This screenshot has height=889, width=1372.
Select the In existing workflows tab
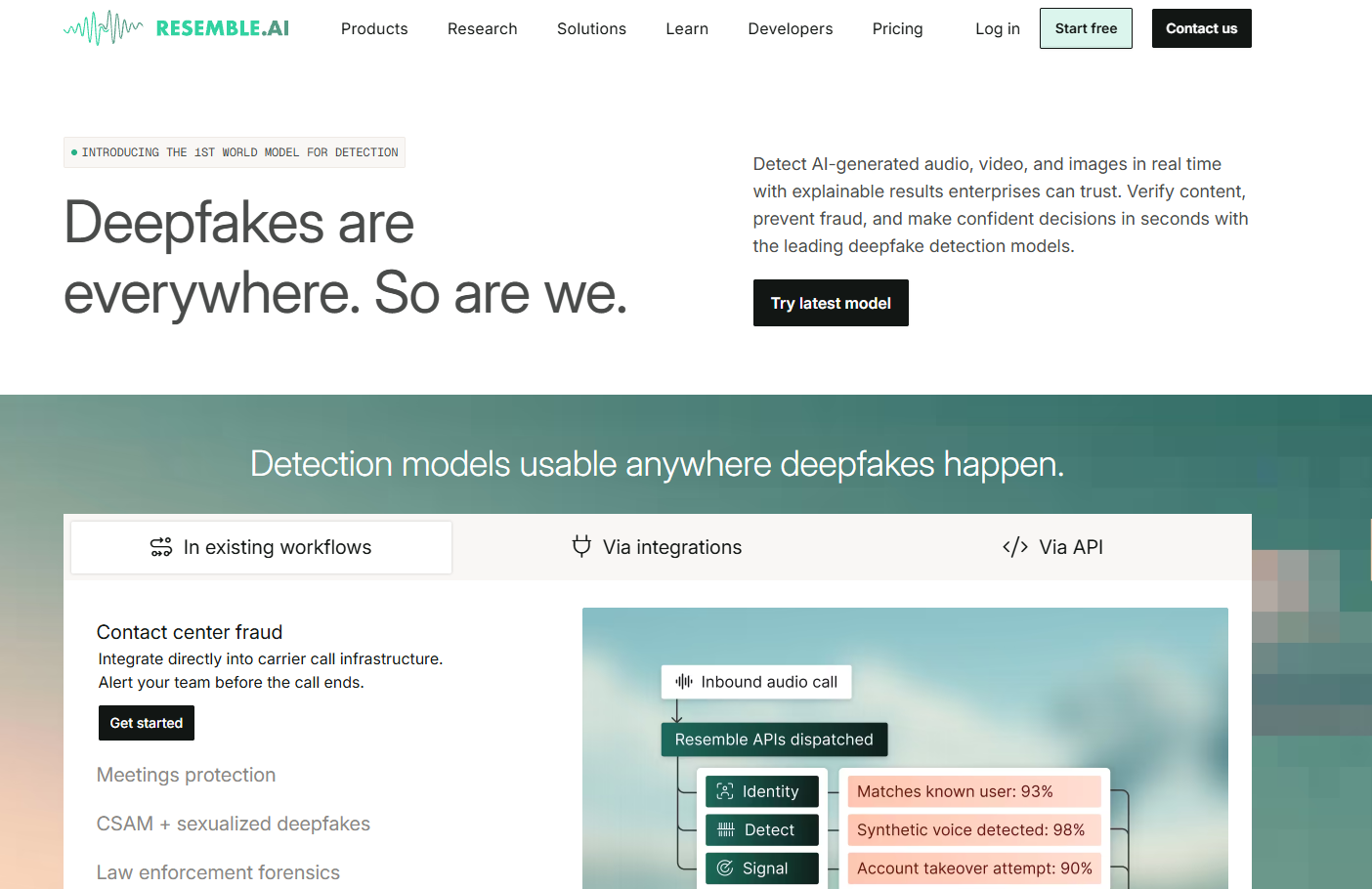[262, 547]
